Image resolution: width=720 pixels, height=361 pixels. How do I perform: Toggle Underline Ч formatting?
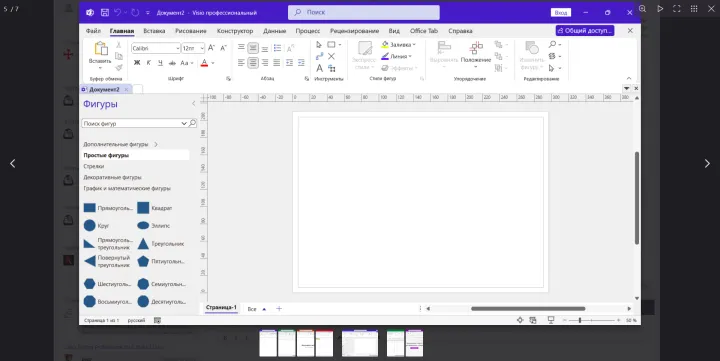pyautogui.click(x=160, y=63)
